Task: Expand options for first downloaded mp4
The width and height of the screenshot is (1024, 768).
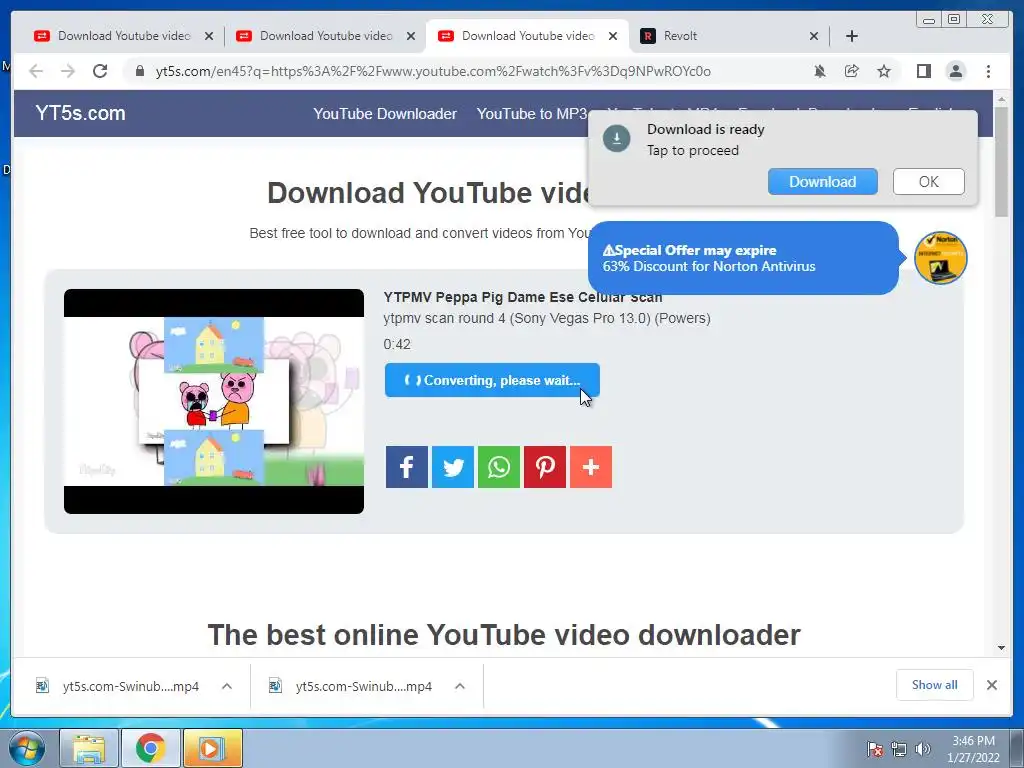Action: pyautogui.click(x=227, y=686)
